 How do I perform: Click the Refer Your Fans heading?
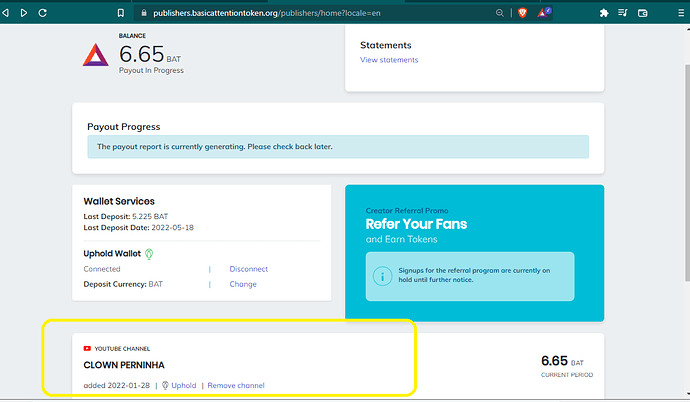click(x=416, y=224)
